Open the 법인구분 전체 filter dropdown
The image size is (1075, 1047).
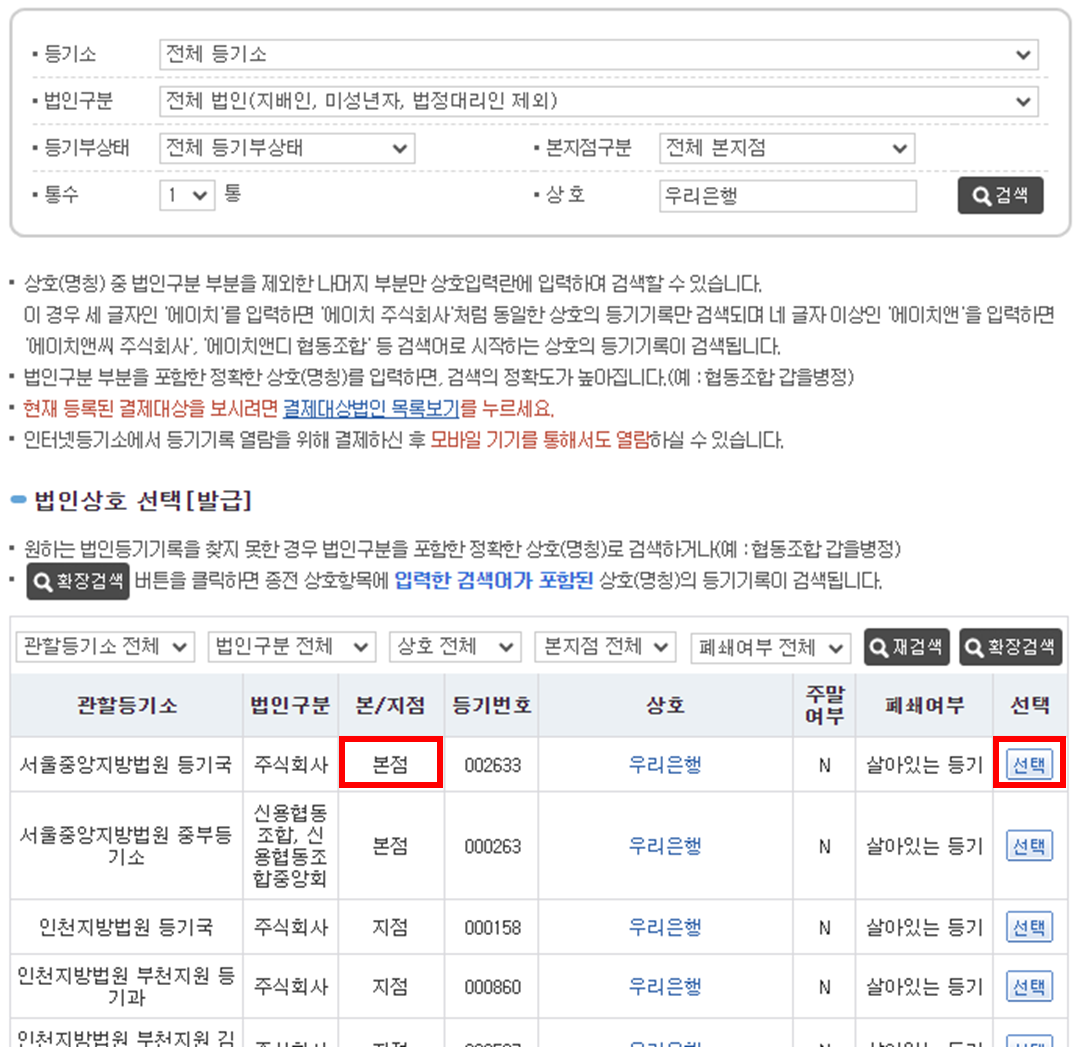[292, 647]
